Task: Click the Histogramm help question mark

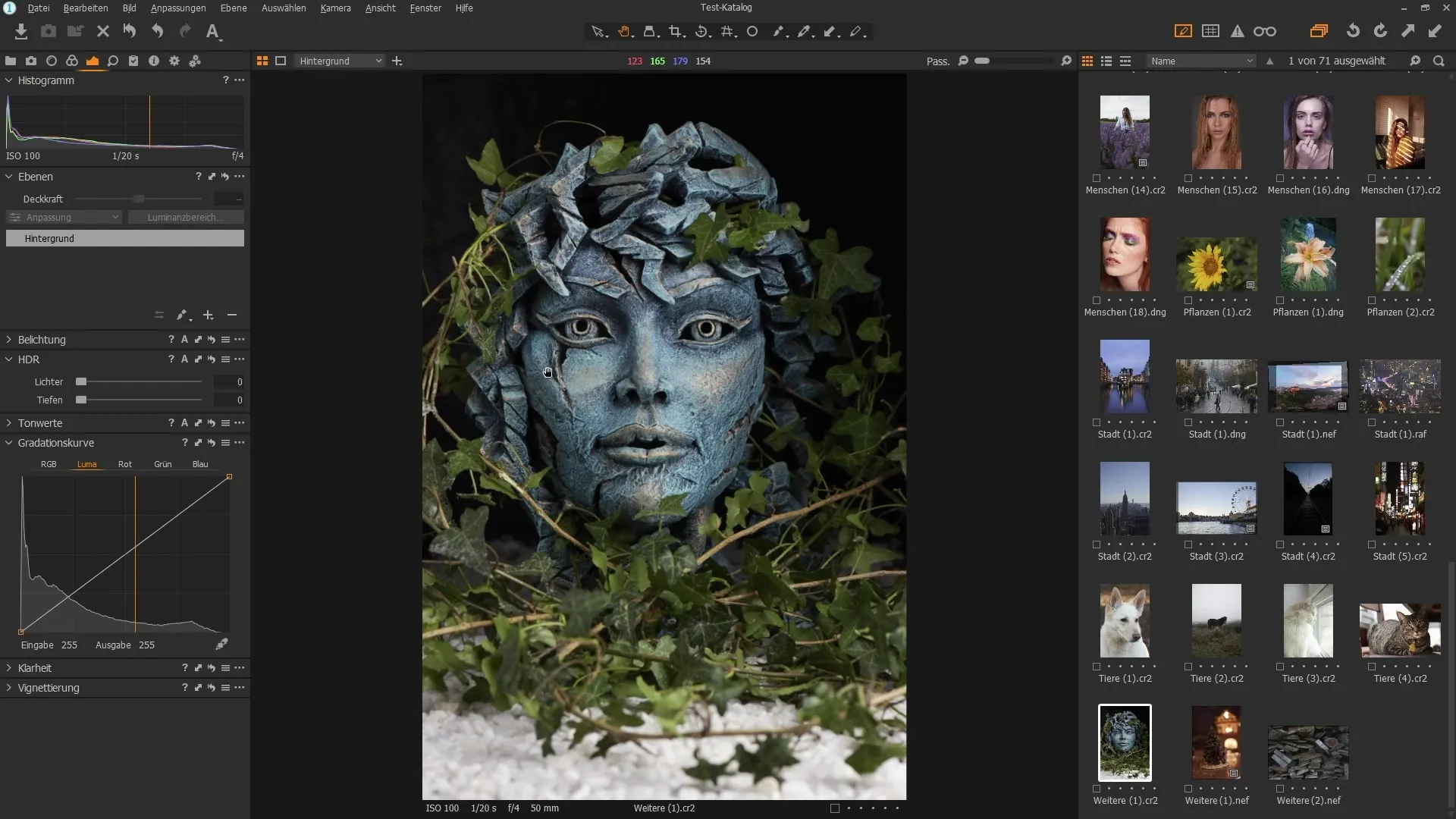Action: (x=225, y=80)
